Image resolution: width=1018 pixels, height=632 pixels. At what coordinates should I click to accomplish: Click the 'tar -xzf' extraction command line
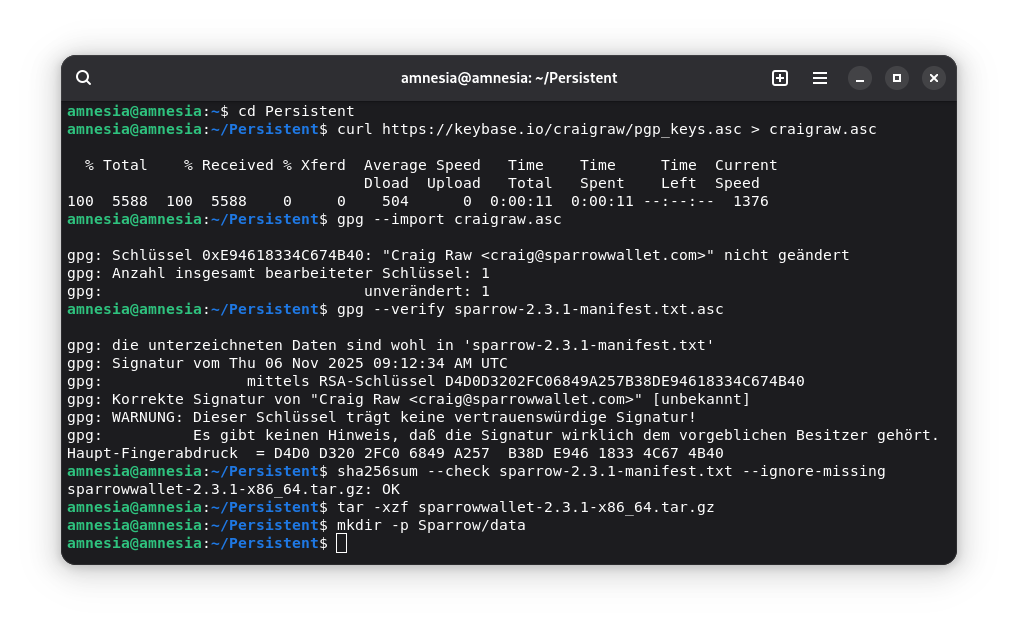(526, 507)
